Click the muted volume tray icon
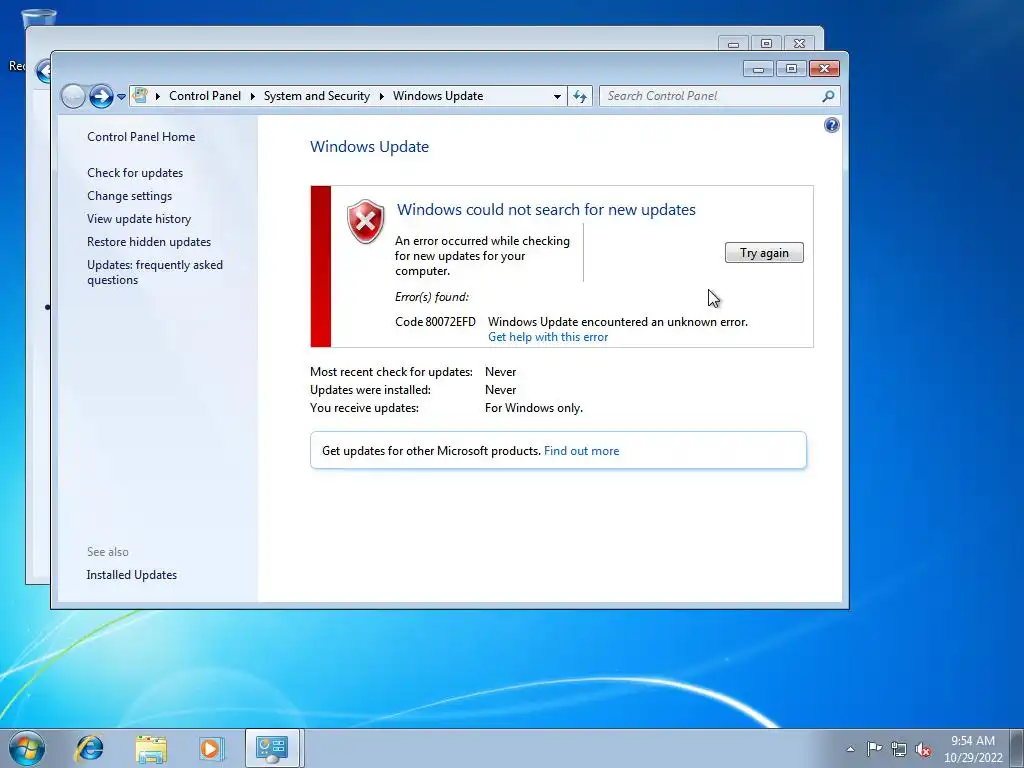Image resolution: width=1024 pixels, height=768 pixels. pos(923,749)
